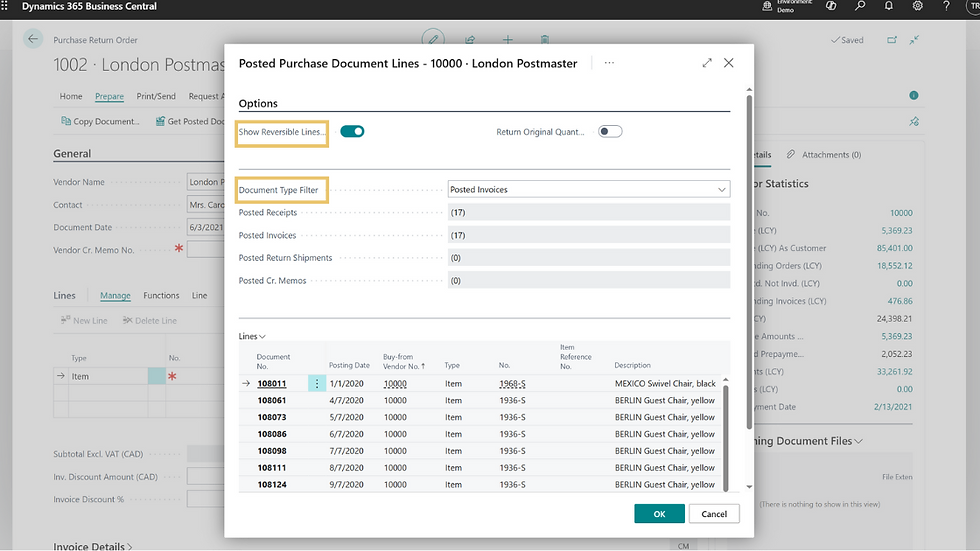Select row with document 108098
The image size is (980, 551).
[480, 451]
